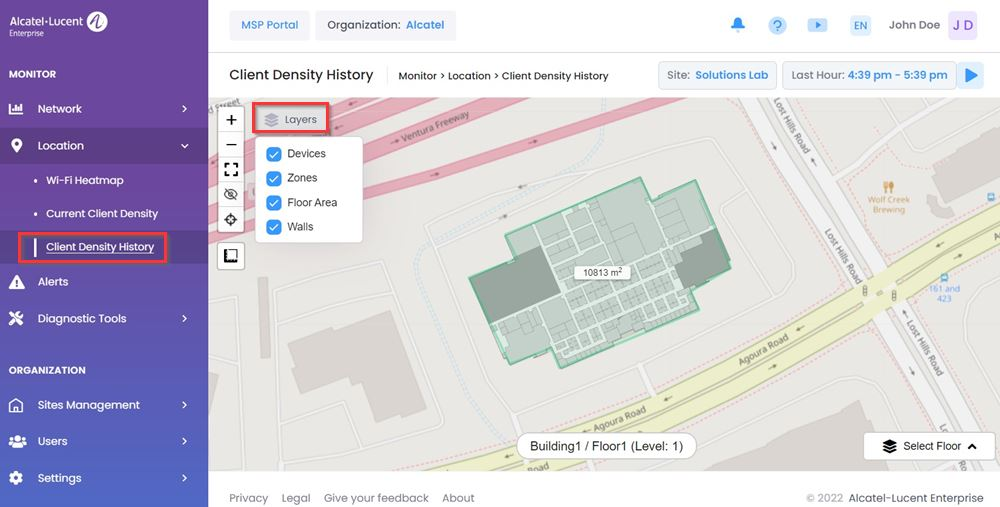Image resolution: width=1000 pixels, height=507 pixels.
Task: Click the Settings gear icon
Action: click(x=16, y=478)
